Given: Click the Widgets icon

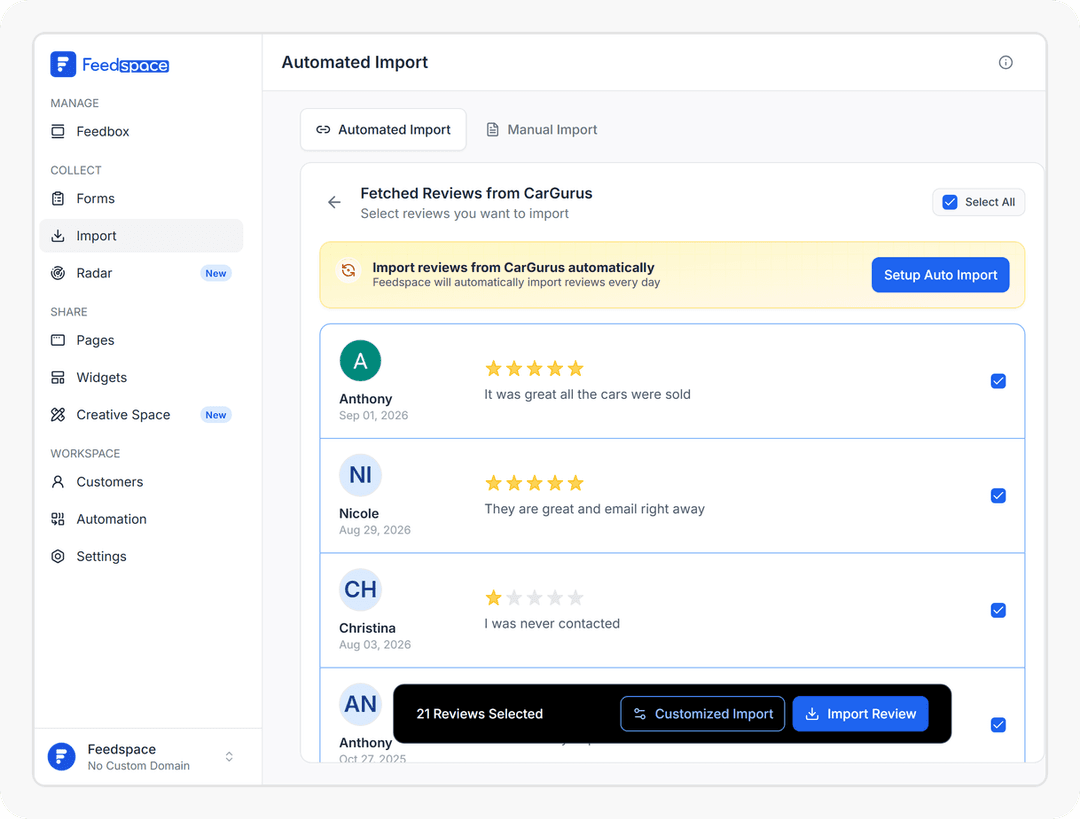Looking at the screenshot, I should (58, 377).
